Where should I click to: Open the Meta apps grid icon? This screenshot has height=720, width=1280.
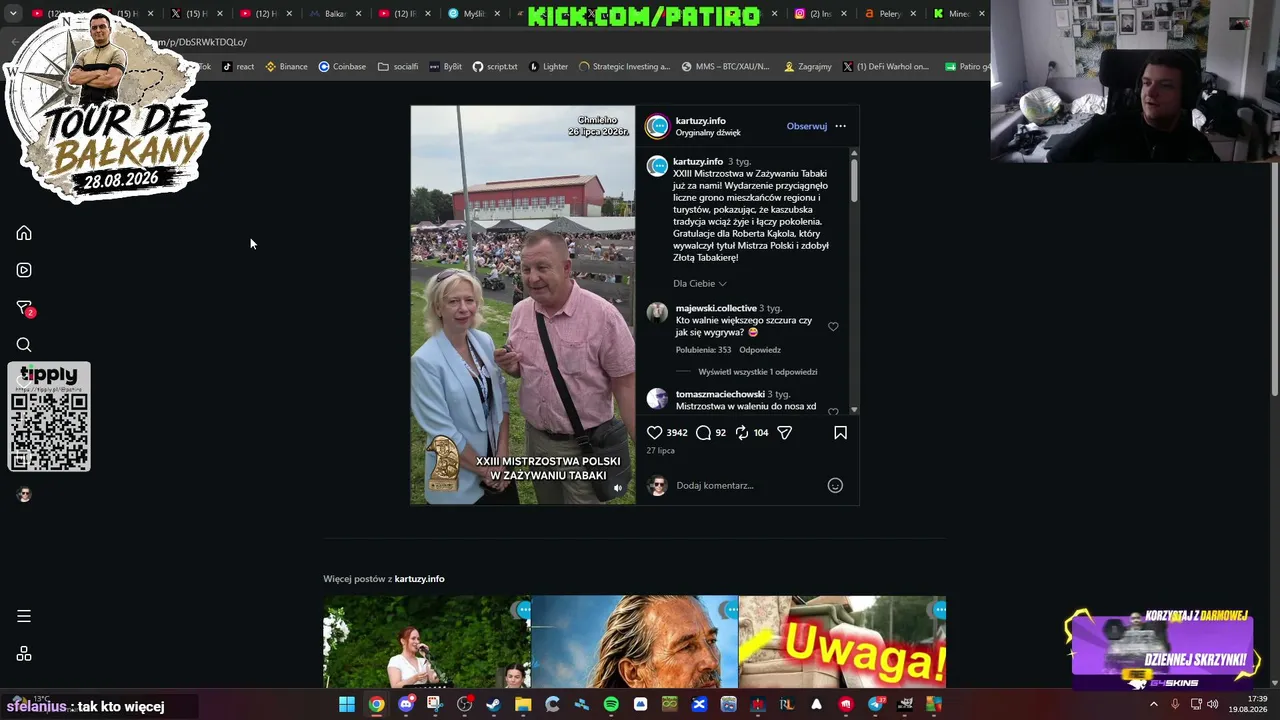tap(24, 654)
